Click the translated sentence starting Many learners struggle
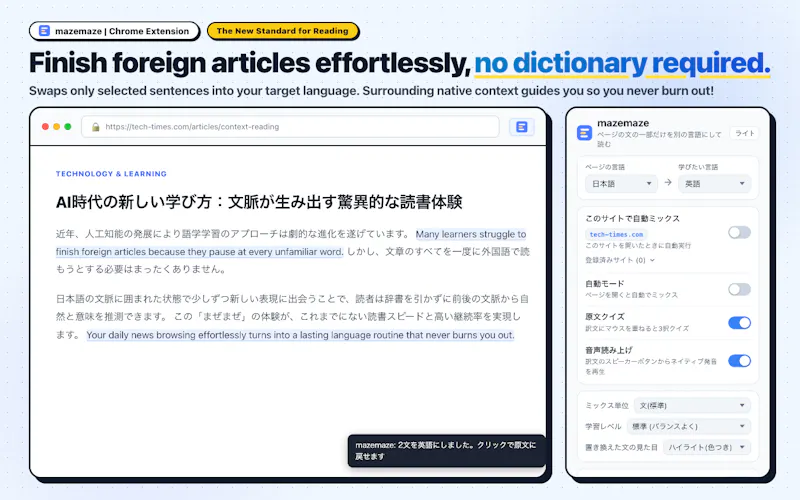This screenshot has width=800, height=500. 291,243
